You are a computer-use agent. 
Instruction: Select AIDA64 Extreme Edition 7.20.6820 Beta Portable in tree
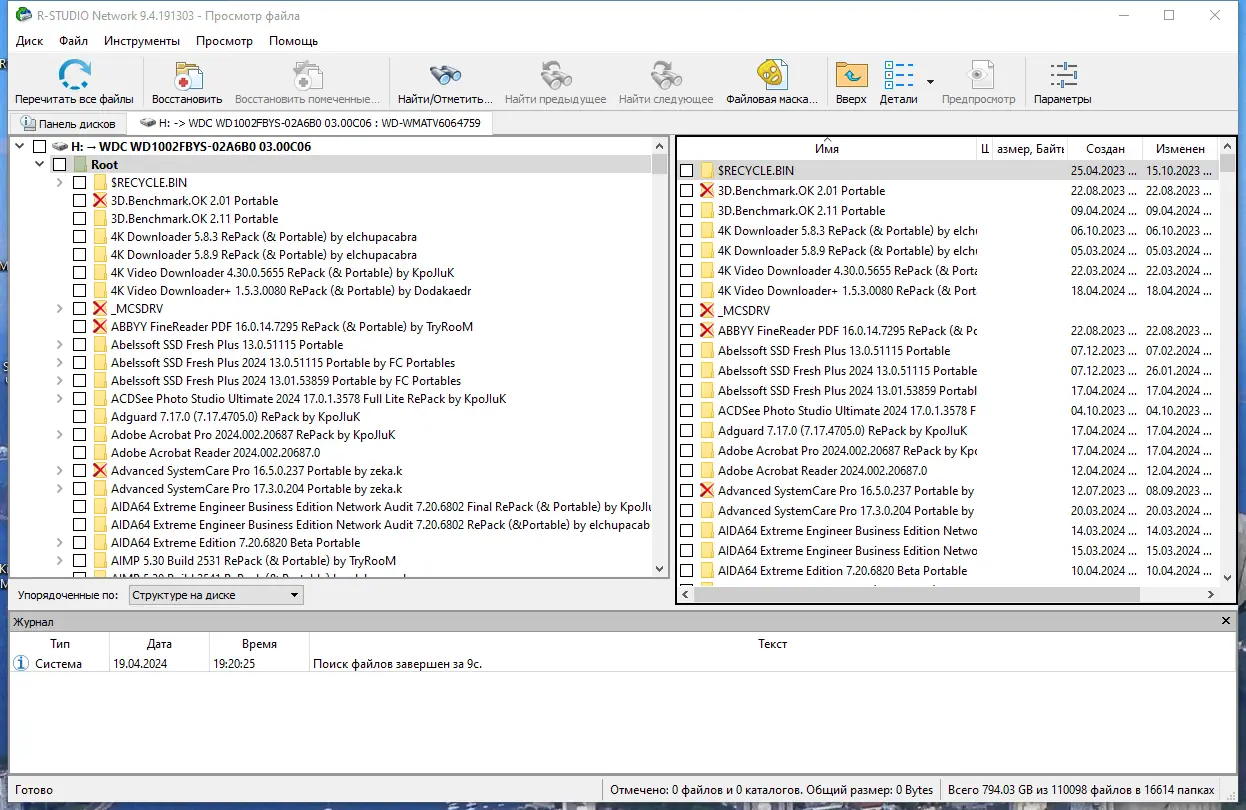(x=235, y=543)
